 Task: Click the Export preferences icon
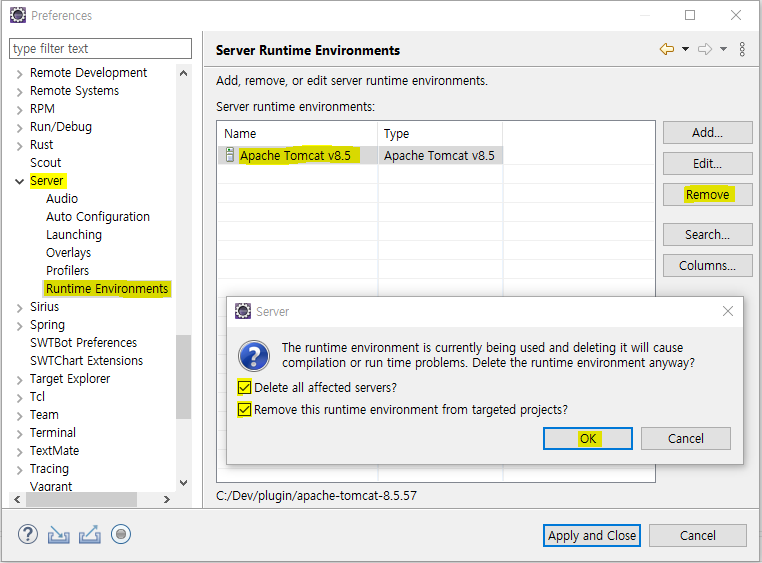point(90,534)
